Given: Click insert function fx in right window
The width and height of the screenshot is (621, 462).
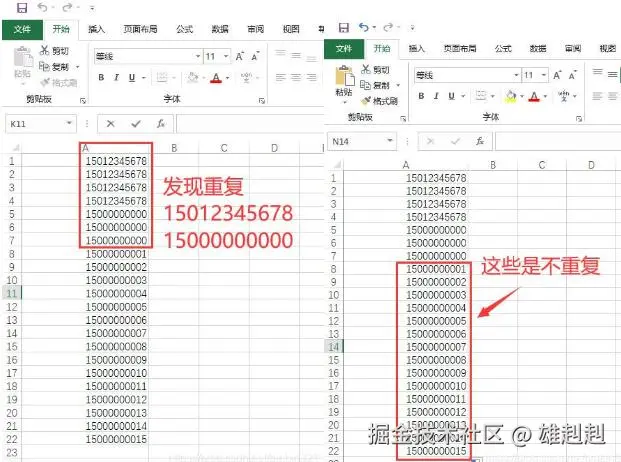Looking at the screenshot, I should tap(480, 141).
